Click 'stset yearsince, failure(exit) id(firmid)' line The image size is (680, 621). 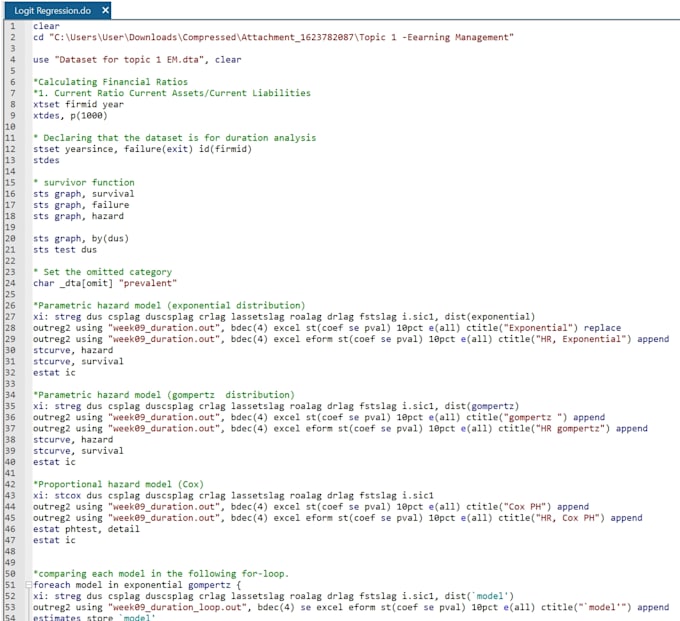(x=142, y=149)
